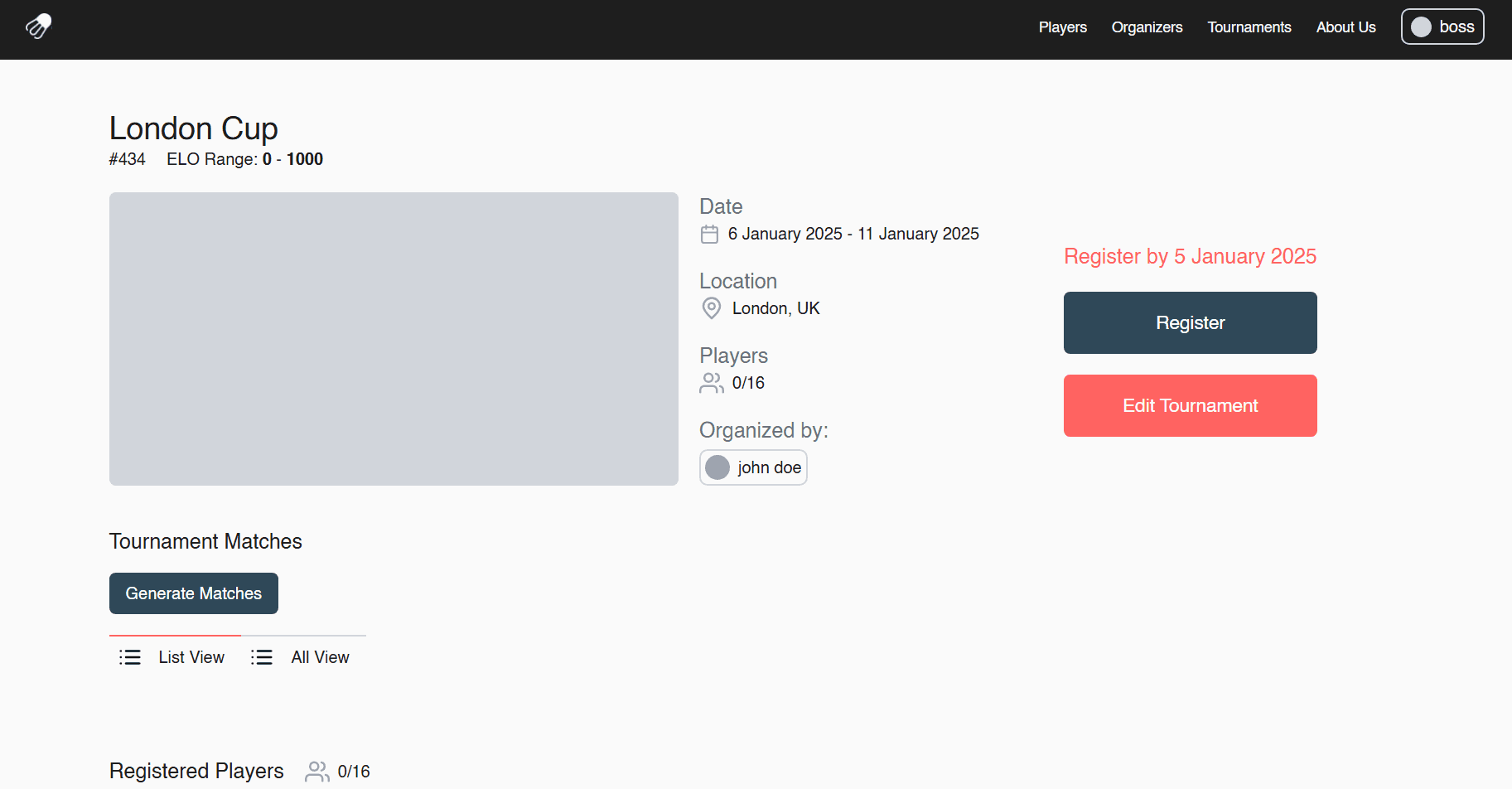
Task: Click john doe's avatar circle
Action: [x=717, y=467]
